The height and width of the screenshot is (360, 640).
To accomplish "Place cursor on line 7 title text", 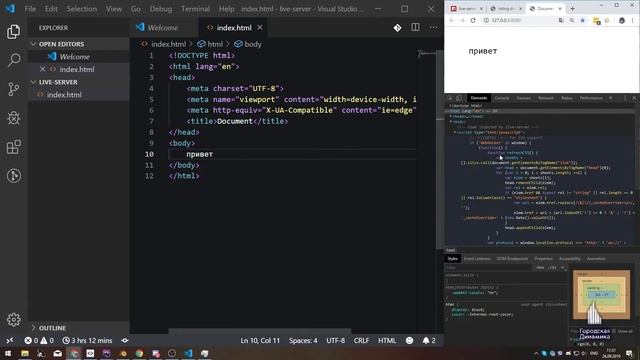I will click(235, 121).
